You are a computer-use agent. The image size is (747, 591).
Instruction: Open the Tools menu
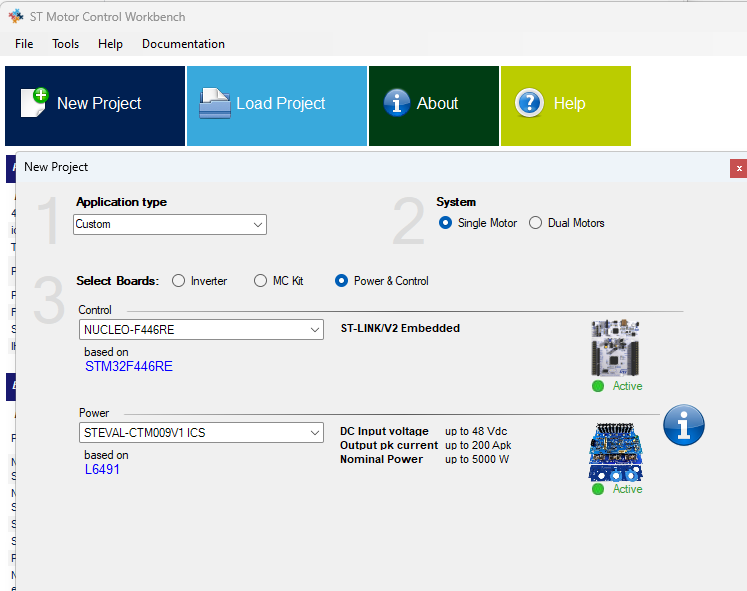coord(66,44)
